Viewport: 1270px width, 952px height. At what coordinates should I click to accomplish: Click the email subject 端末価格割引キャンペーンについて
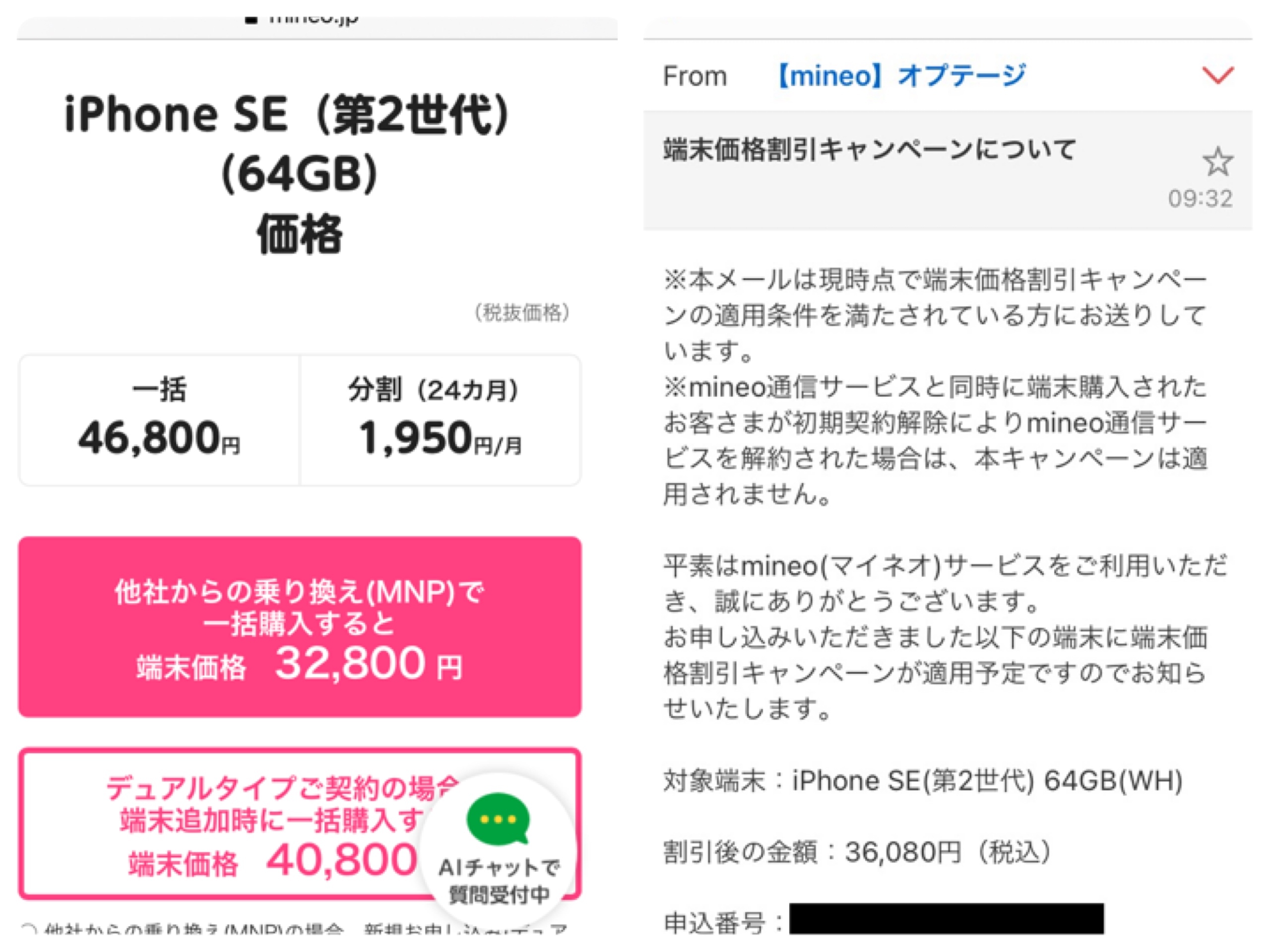[869, 150]
